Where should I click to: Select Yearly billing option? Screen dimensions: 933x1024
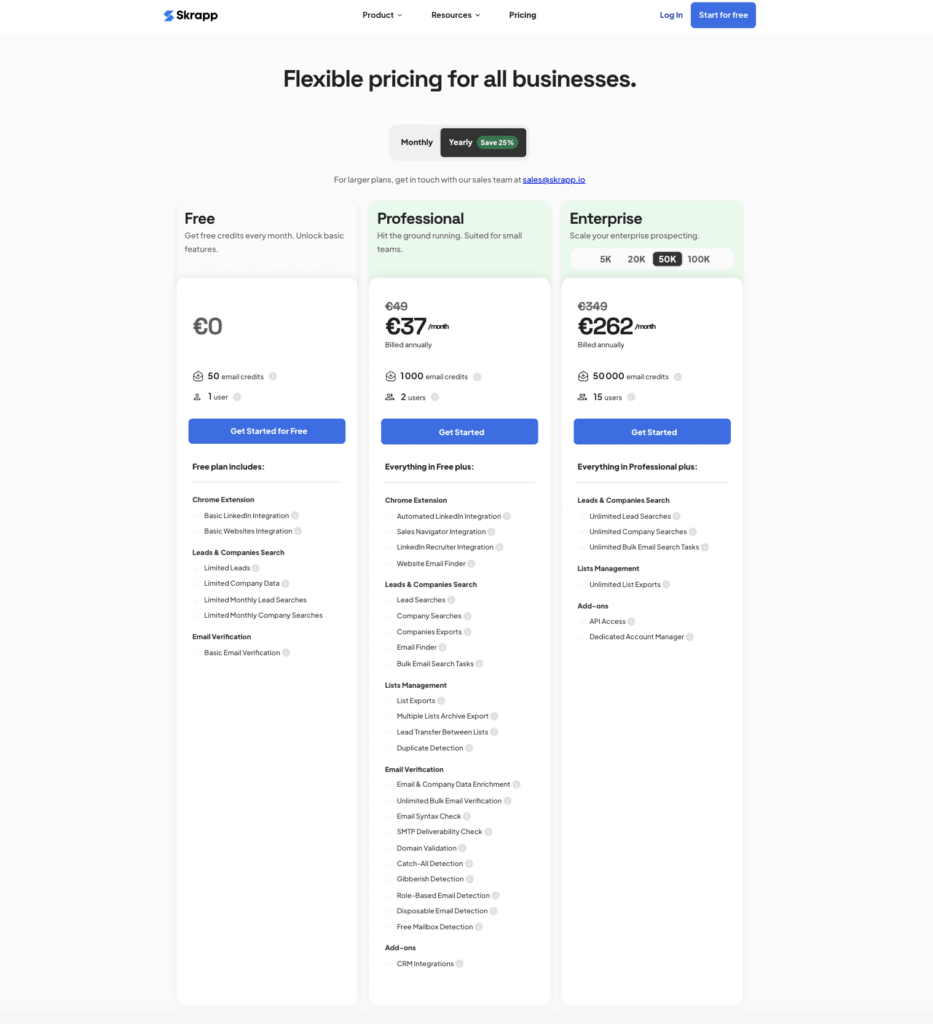pos(482,142)
